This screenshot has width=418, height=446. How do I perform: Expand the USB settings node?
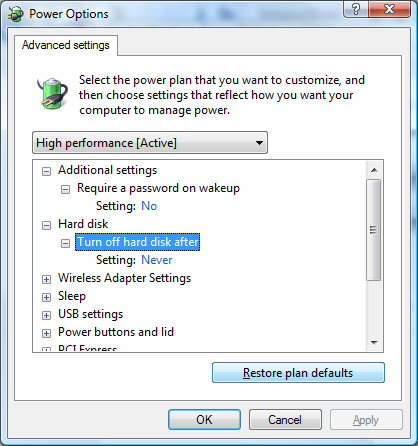[x=46, y=315]
